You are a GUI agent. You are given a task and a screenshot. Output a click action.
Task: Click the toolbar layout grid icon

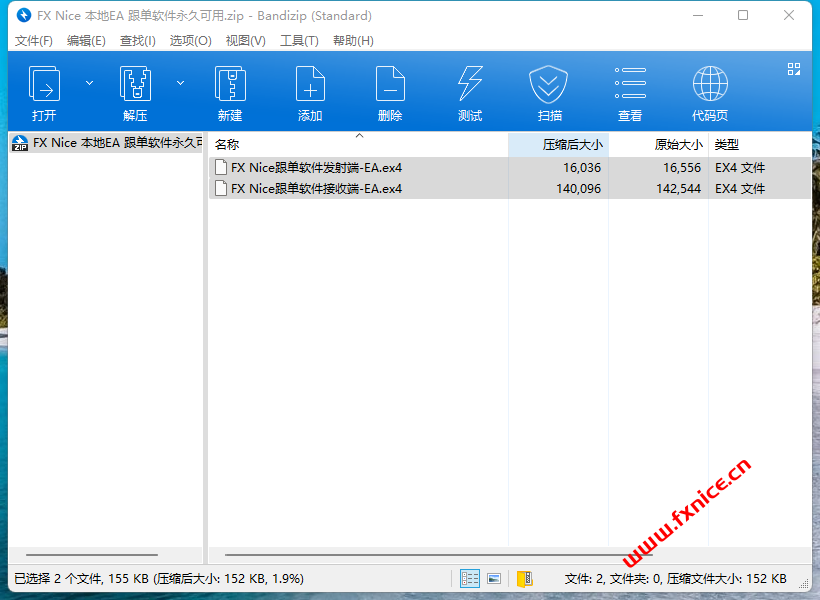(794, 69)
